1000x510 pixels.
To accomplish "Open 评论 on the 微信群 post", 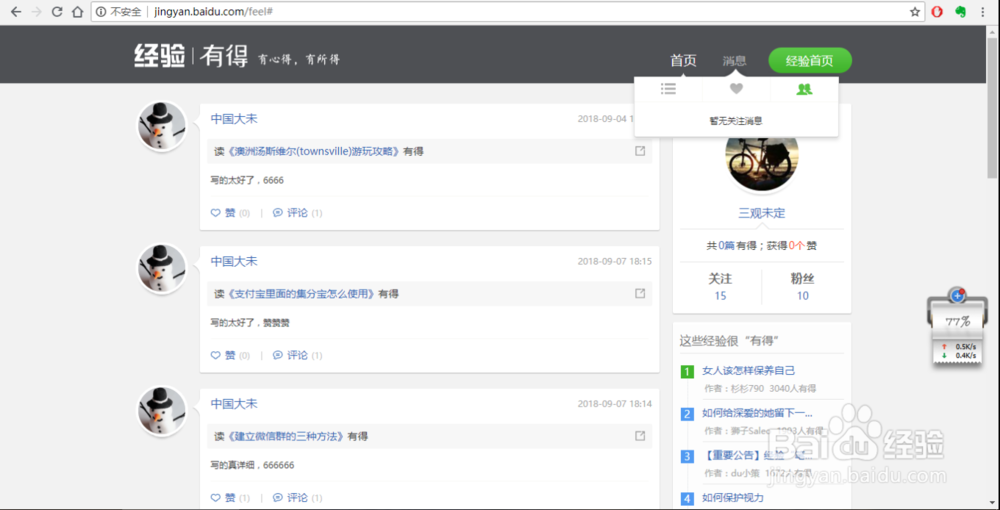I will [x=297, y=497].
